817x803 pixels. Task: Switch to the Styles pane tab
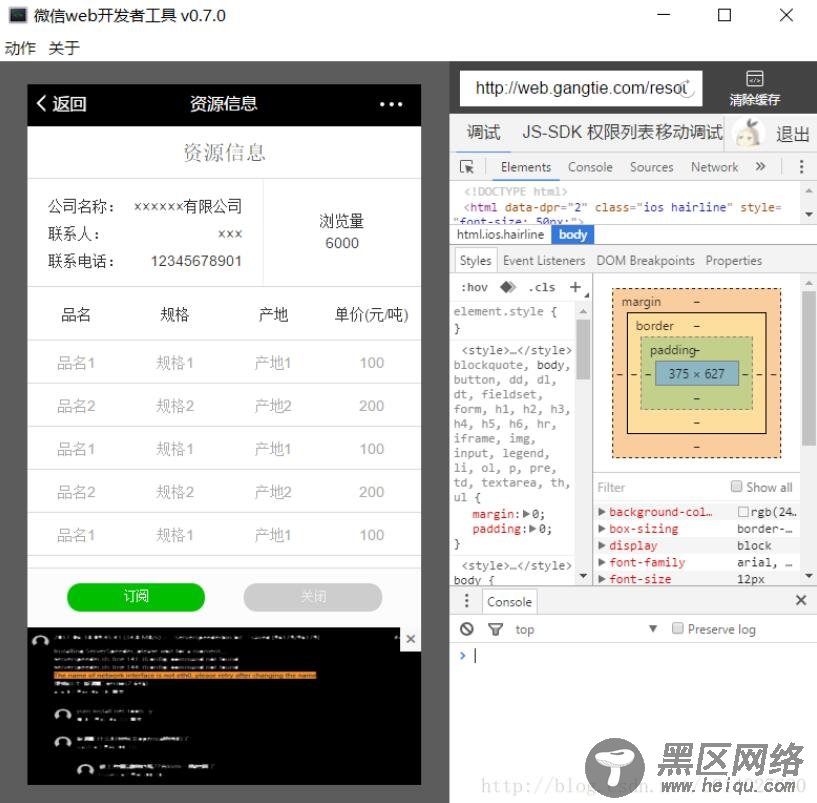tap(475, 260)
